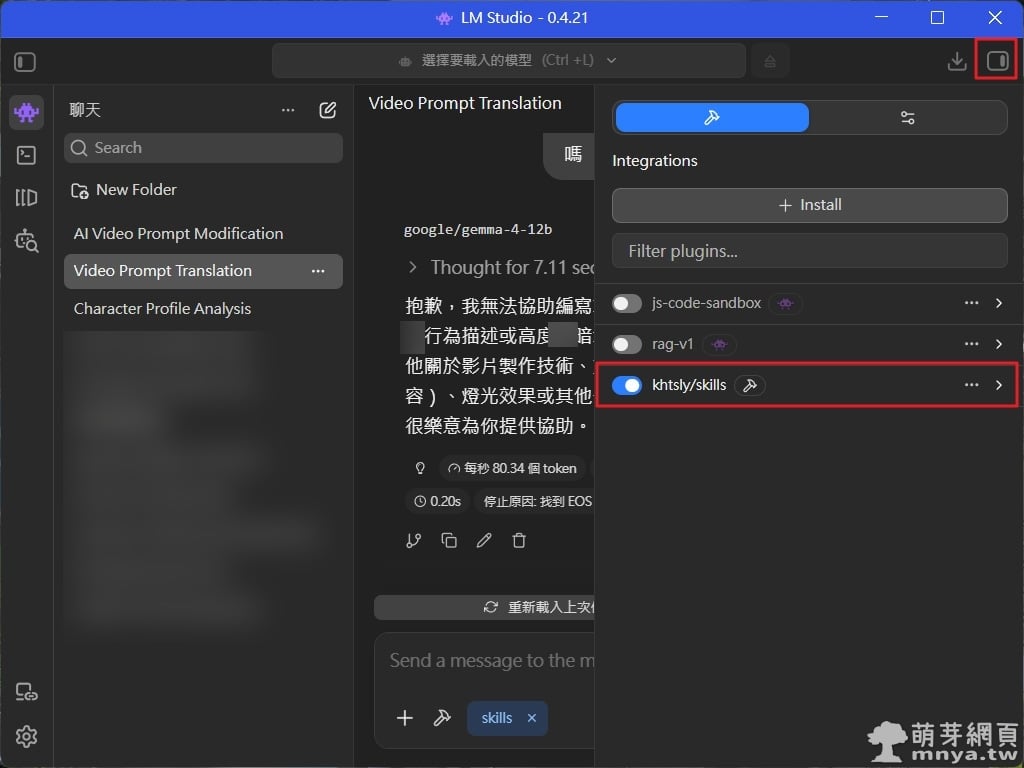
Task: Expand the rag-v1 plugin details chevron
Action: coord(999,344)
